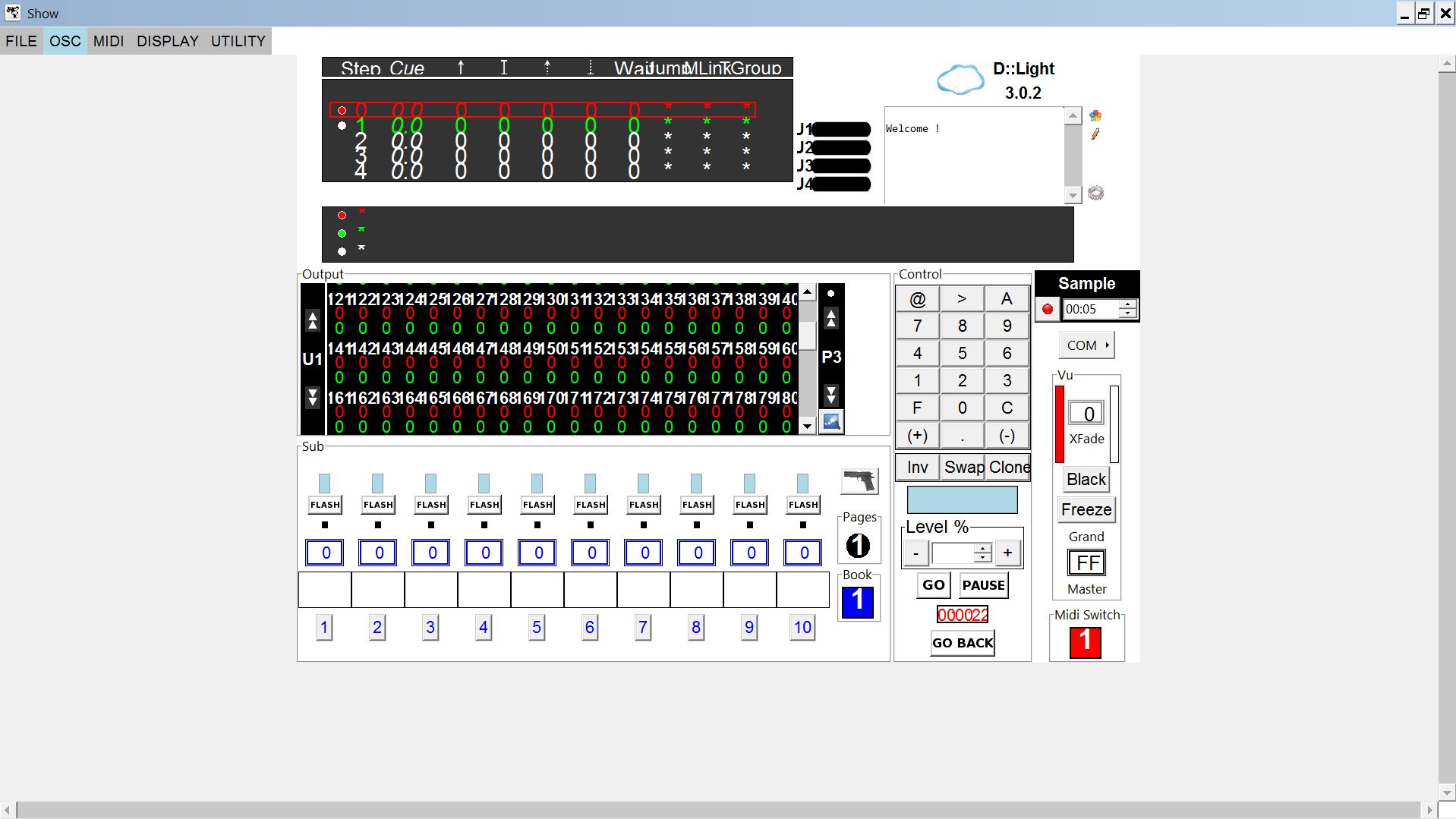Toggle the red Midi Switch 1
The height and width of the screenshot is (819, 1456).
click(1085, 642)
